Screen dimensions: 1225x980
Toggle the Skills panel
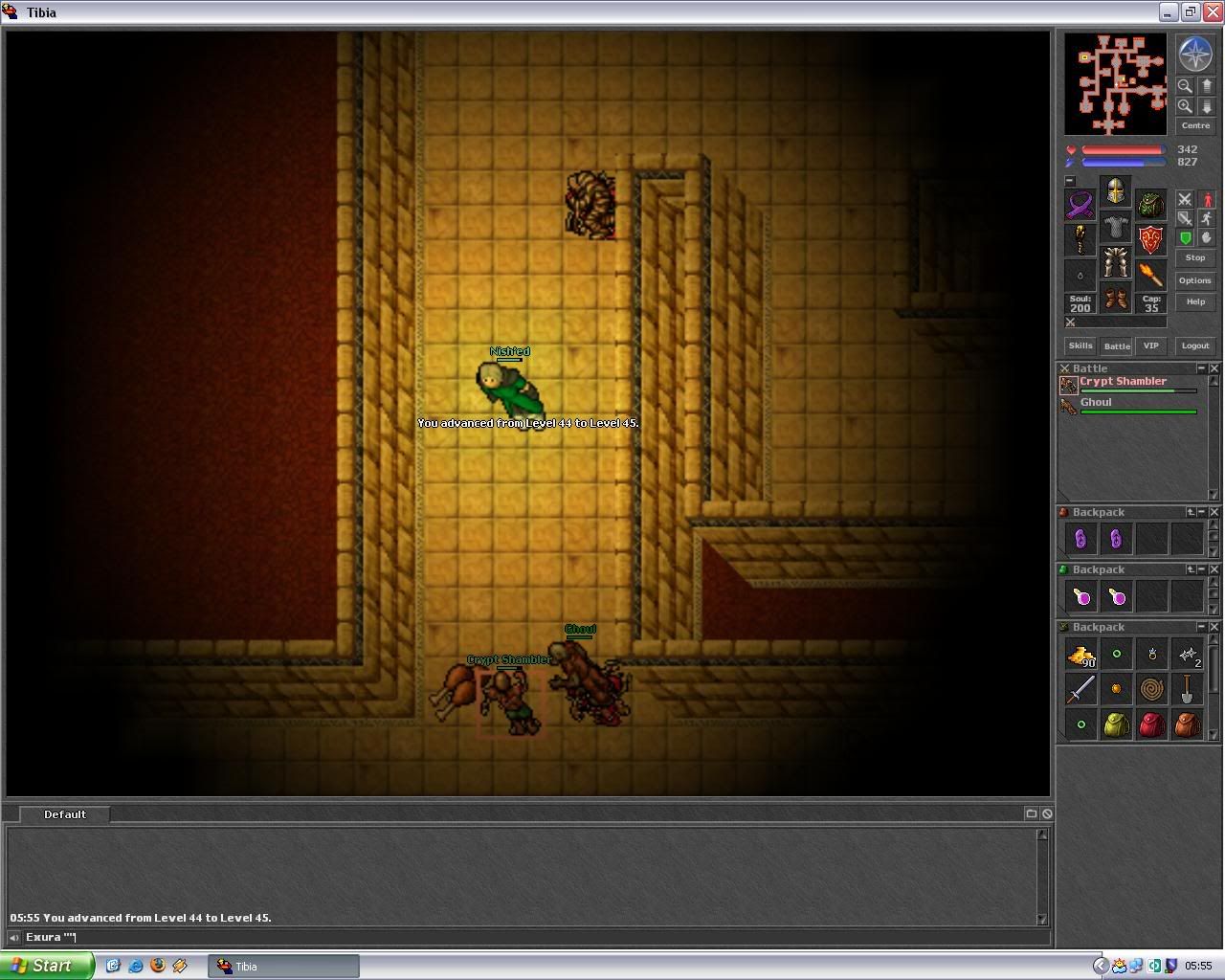coord(1080,345)
